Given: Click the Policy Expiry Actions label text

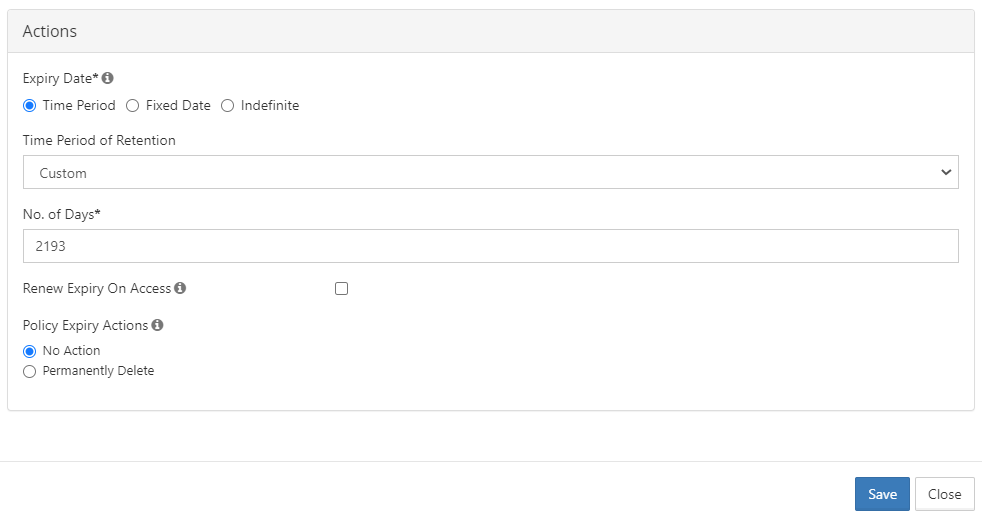Looking at the screenshot, I should [x=85, y=325].
